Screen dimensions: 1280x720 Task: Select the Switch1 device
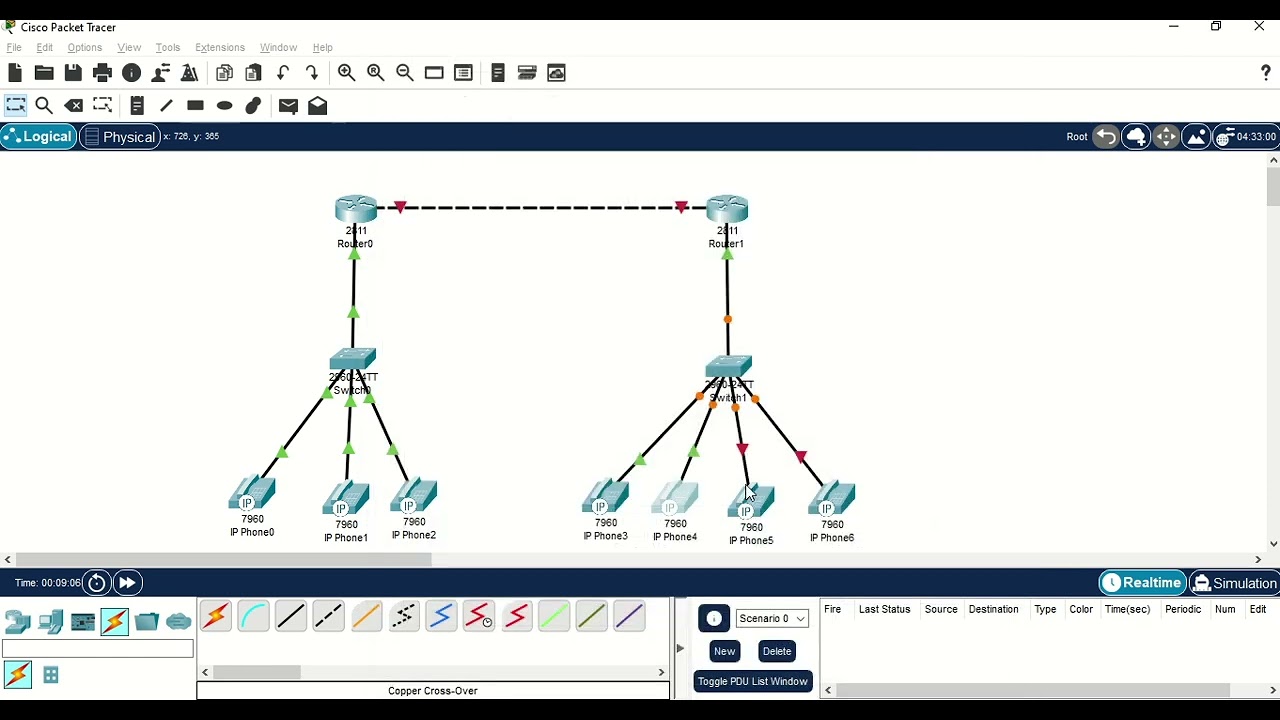(x=728, y=367)
